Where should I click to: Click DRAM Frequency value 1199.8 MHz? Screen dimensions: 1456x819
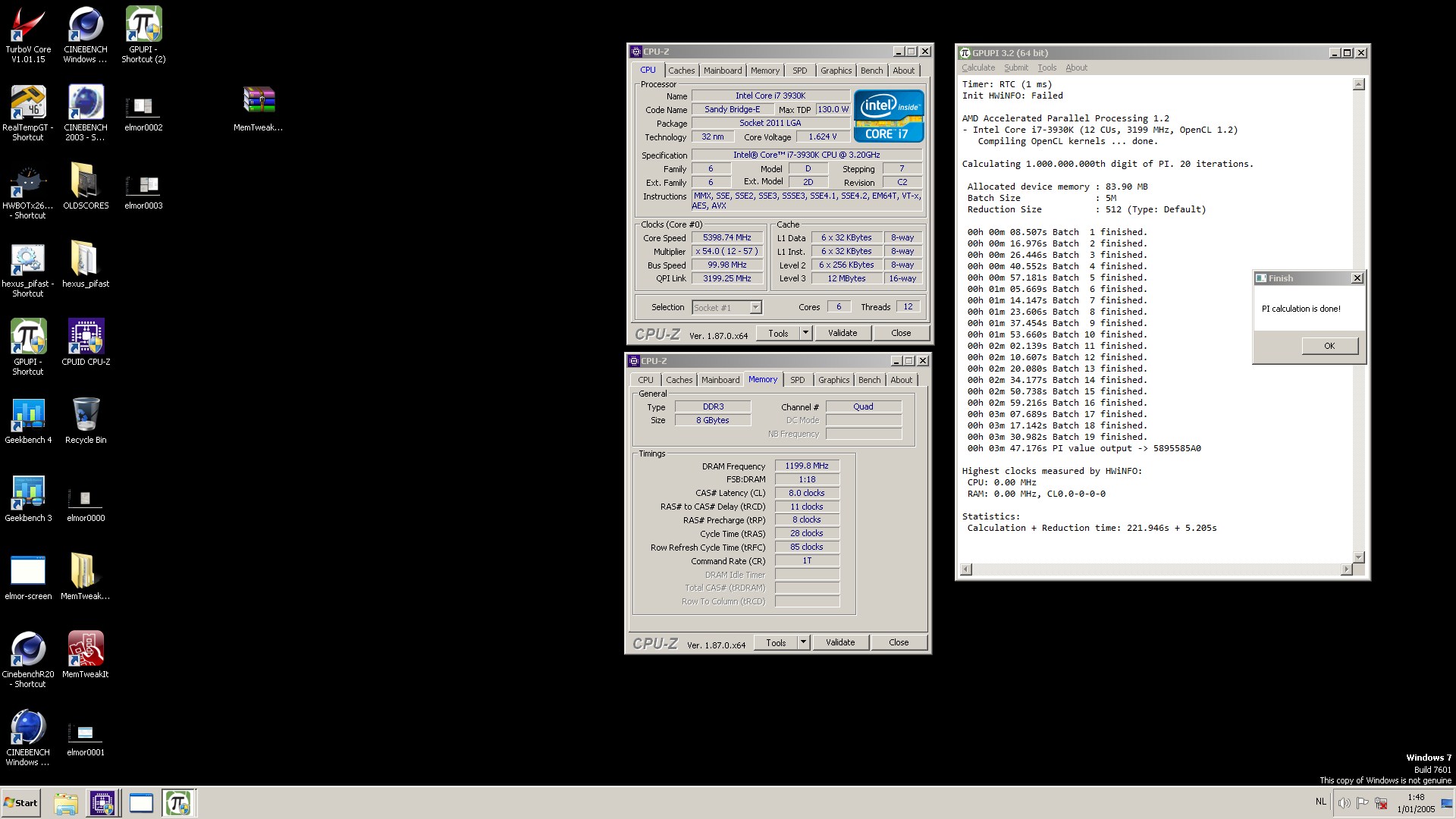pos(807,466)
